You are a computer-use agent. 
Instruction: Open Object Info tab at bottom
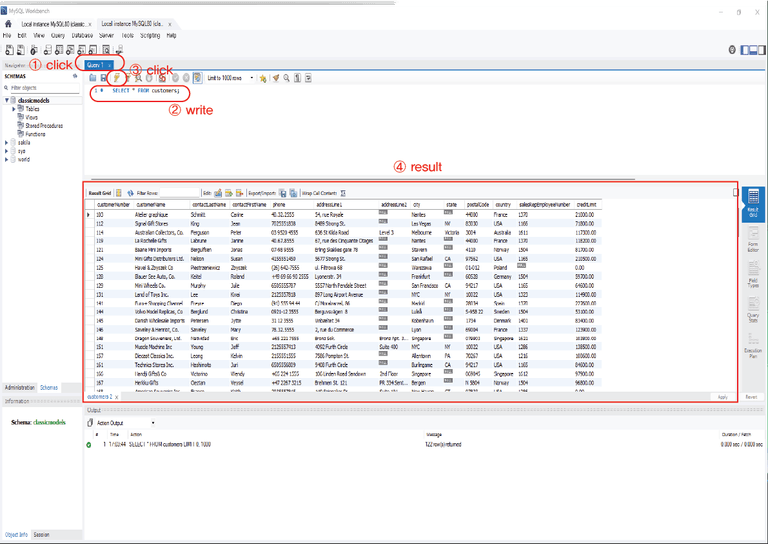(16, 535)
